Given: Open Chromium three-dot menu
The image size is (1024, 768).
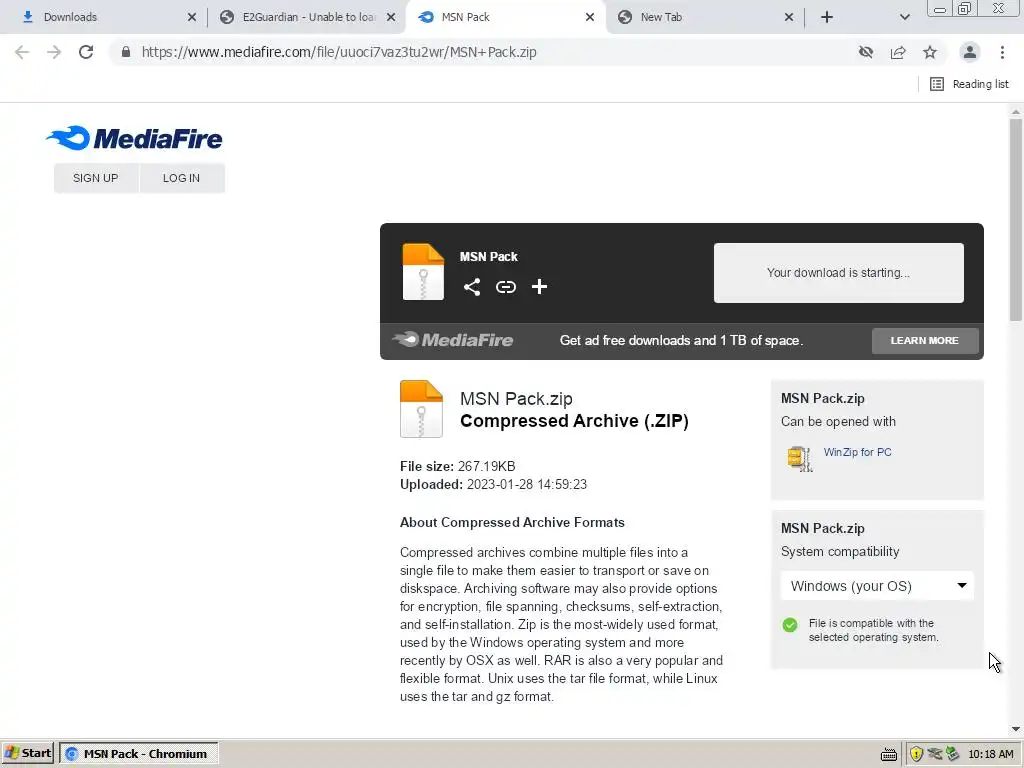Looking at the screenshot, I should coord(1002,52).
